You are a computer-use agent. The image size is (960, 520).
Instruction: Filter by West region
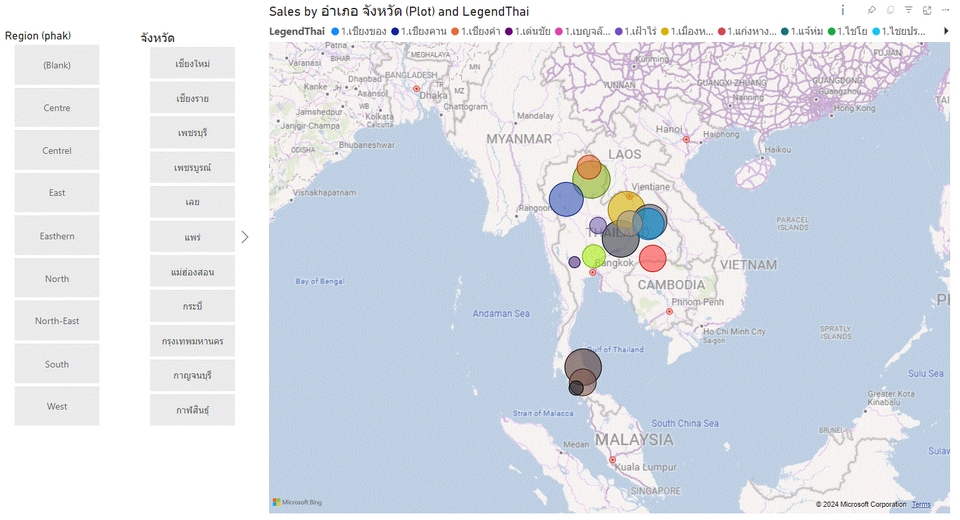57,406
